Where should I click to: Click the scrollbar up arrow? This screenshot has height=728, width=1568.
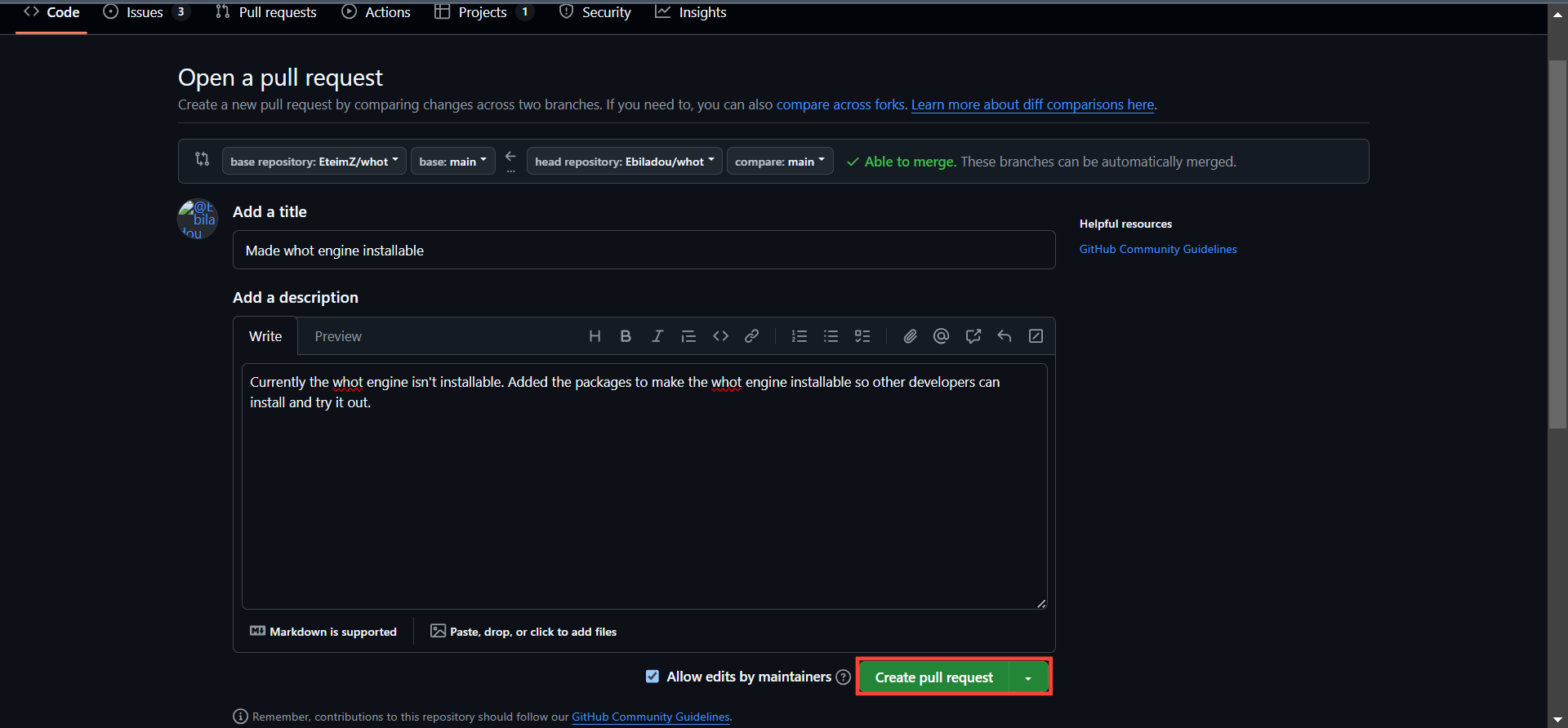1557,14
